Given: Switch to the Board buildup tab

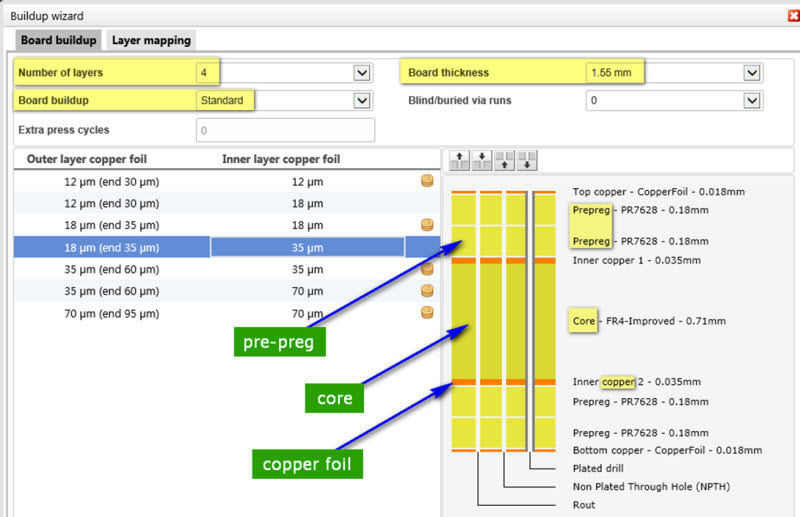Looking at the screenshot, I should pyautogui.click(x=58, y=40).
